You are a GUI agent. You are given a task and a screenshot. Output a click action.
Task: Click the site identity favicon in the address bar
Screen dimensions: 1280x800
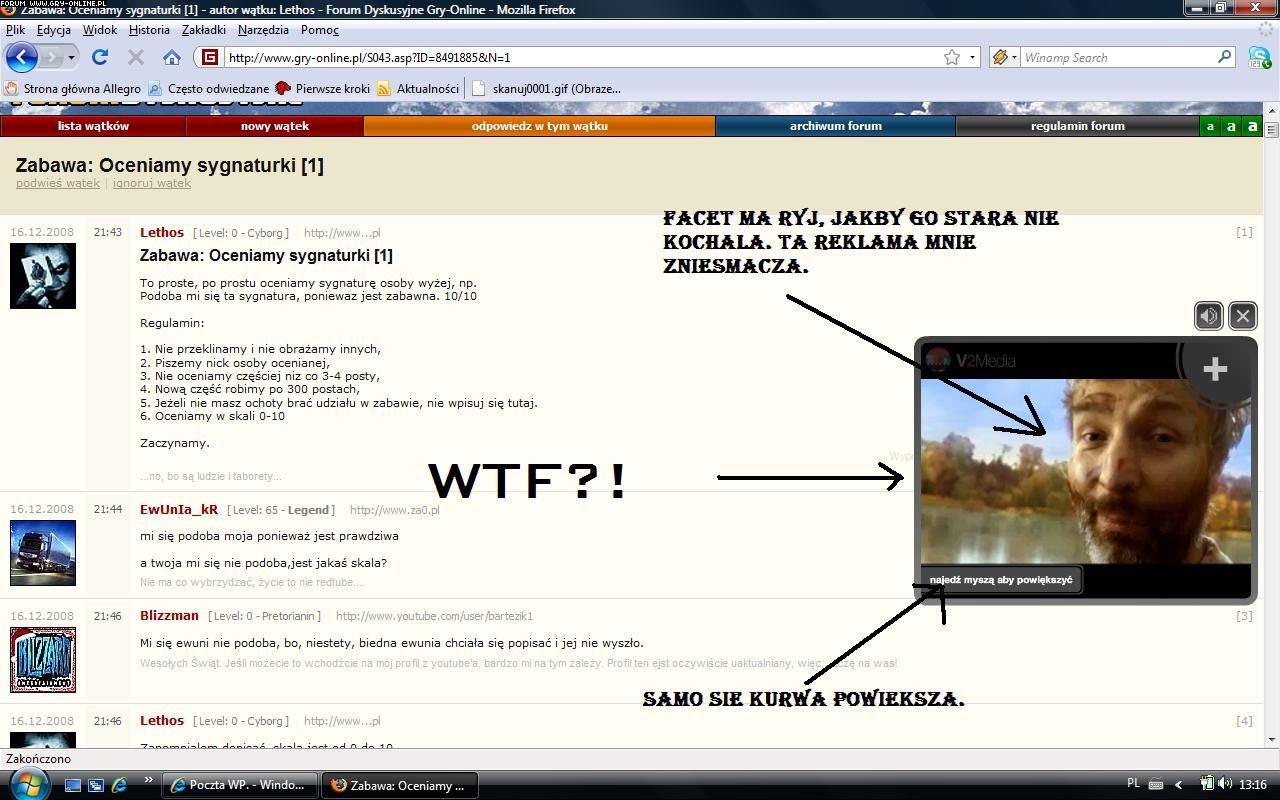click(209, 57)
